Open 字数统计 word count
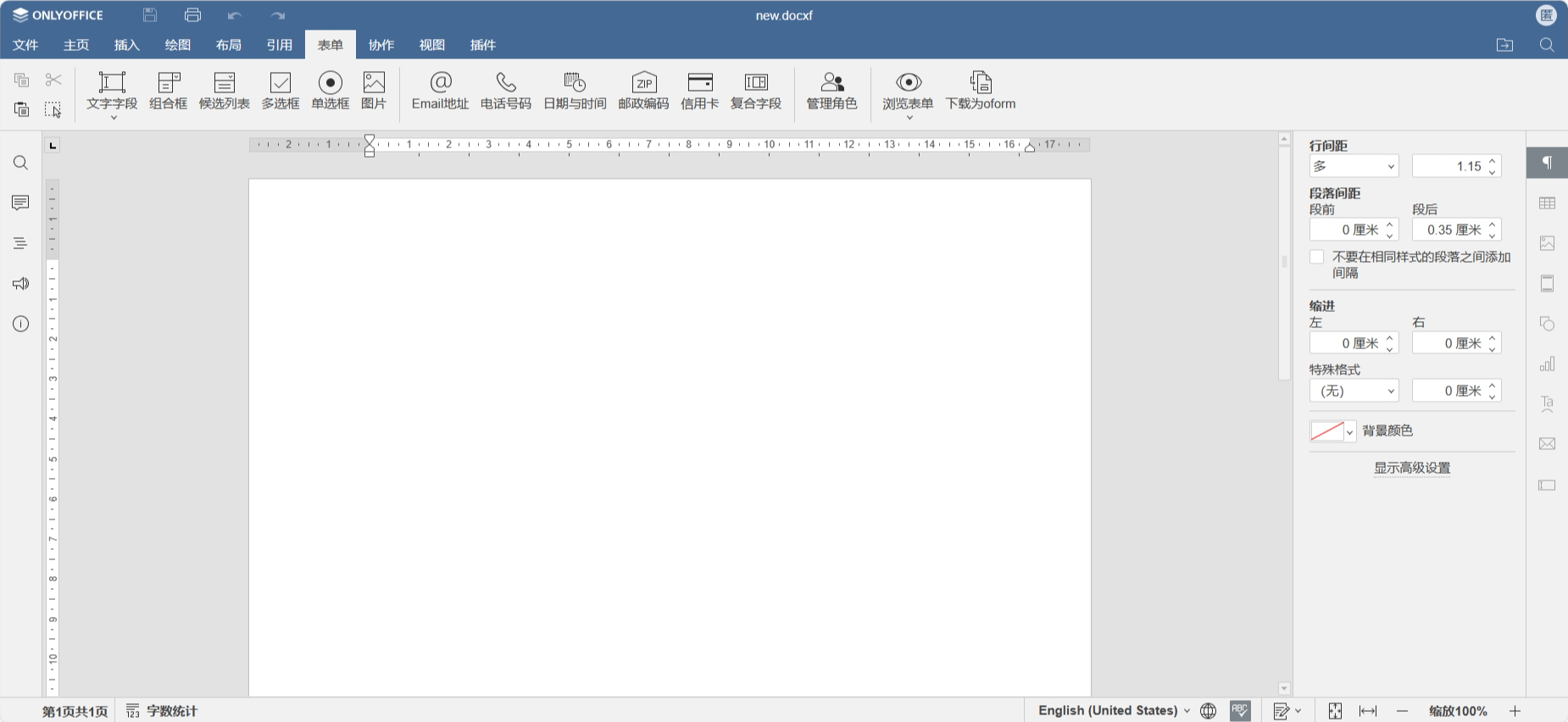1568x722 pixels. click(162, 711)
